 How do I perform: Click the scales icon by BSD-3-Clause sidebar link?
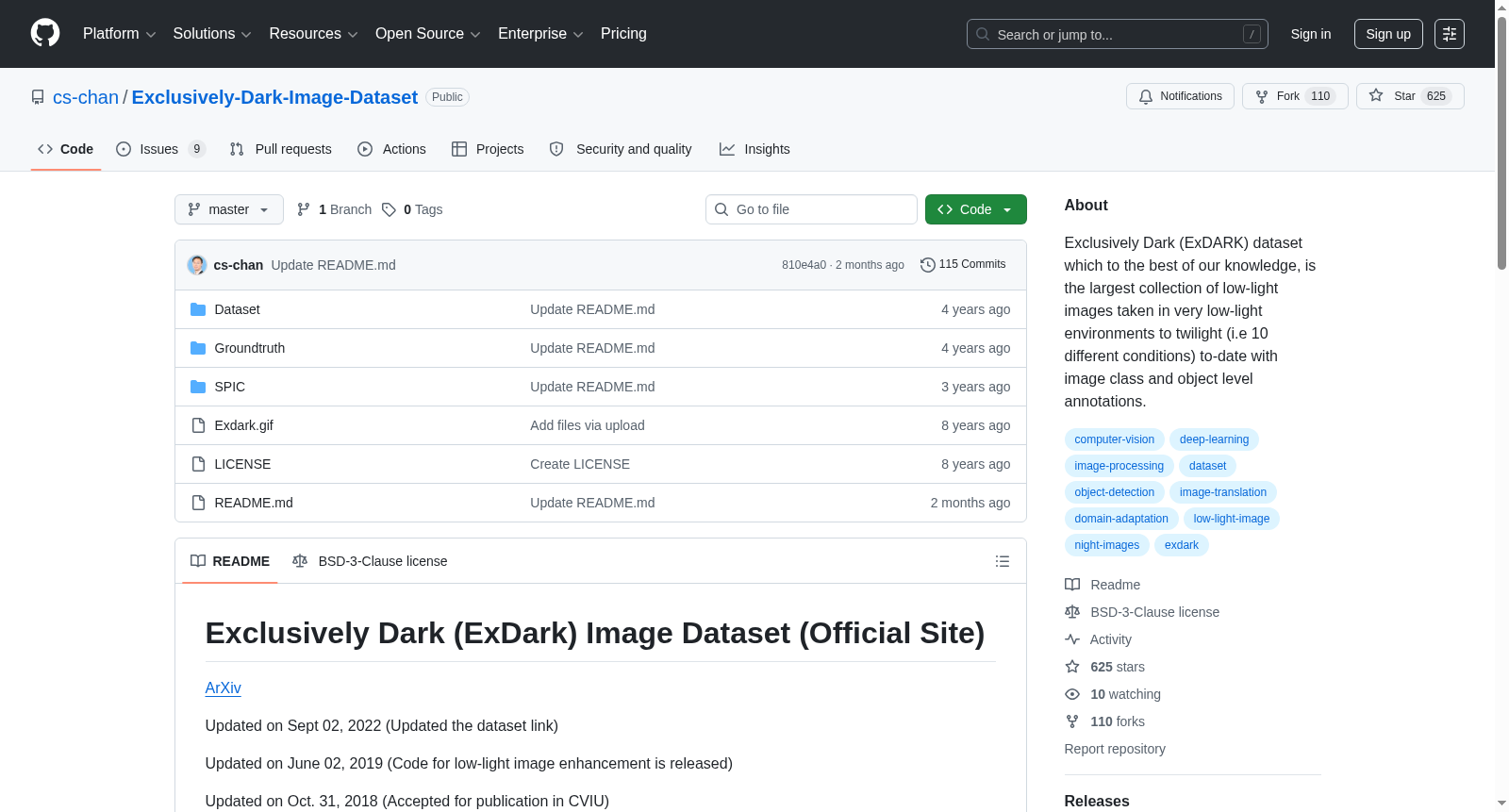tap(1072, 612)
